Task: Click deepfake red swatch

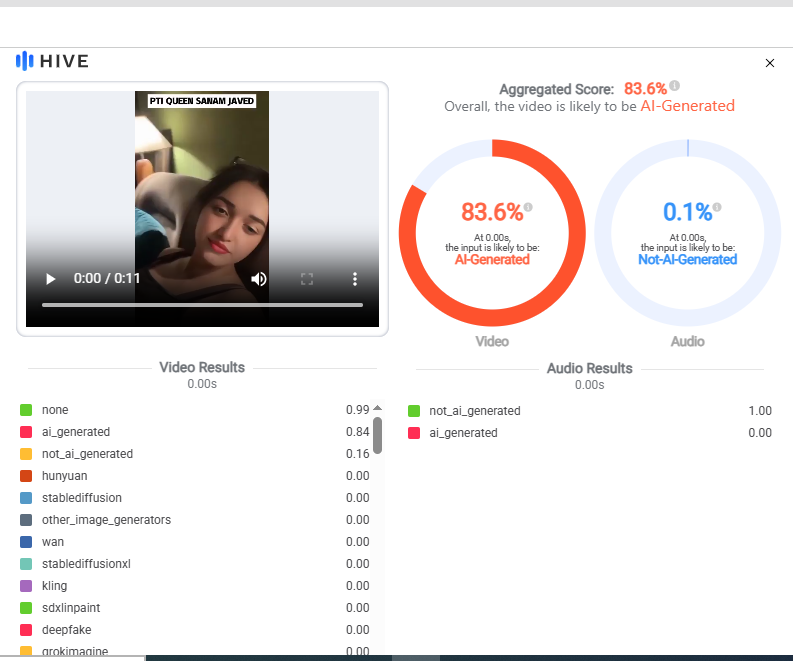Action: click(x=26, y=630)
